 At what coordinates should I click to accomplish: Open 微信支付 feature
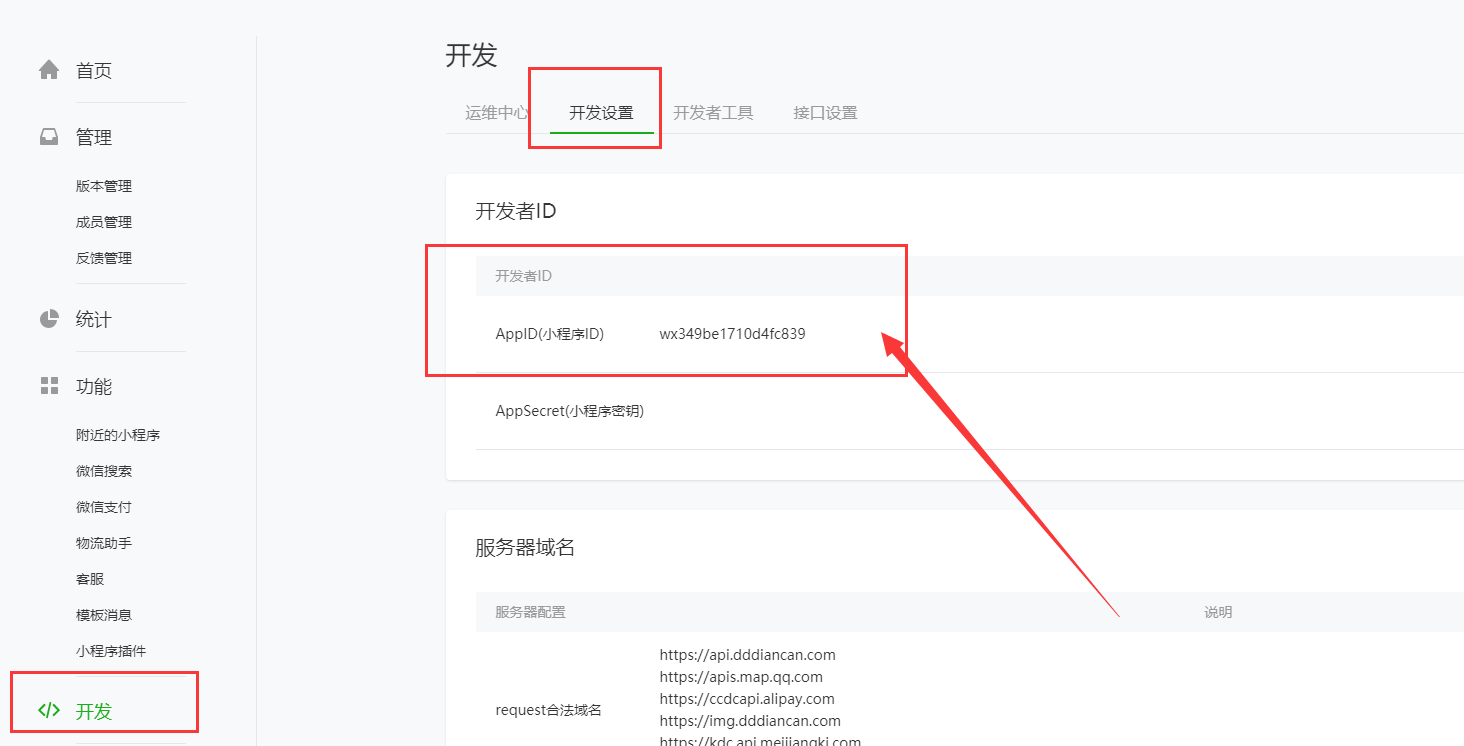click(104, 507)
